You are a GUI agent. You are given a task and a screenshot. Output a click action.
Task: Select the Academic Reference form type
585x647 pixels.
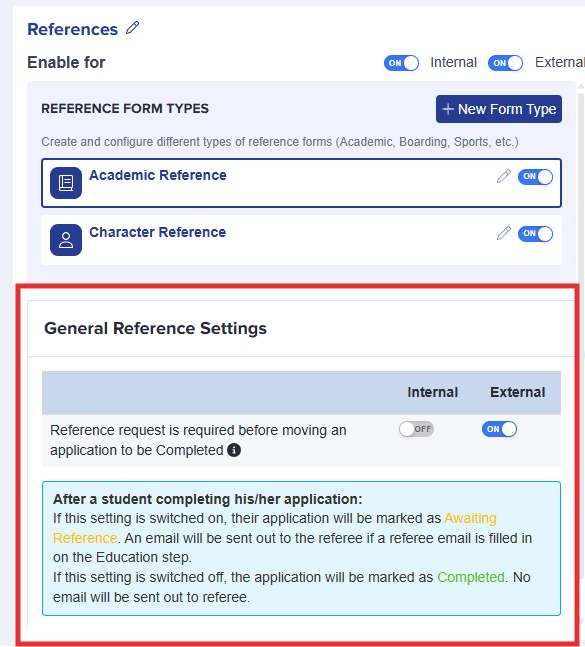[x=301, y=183]
